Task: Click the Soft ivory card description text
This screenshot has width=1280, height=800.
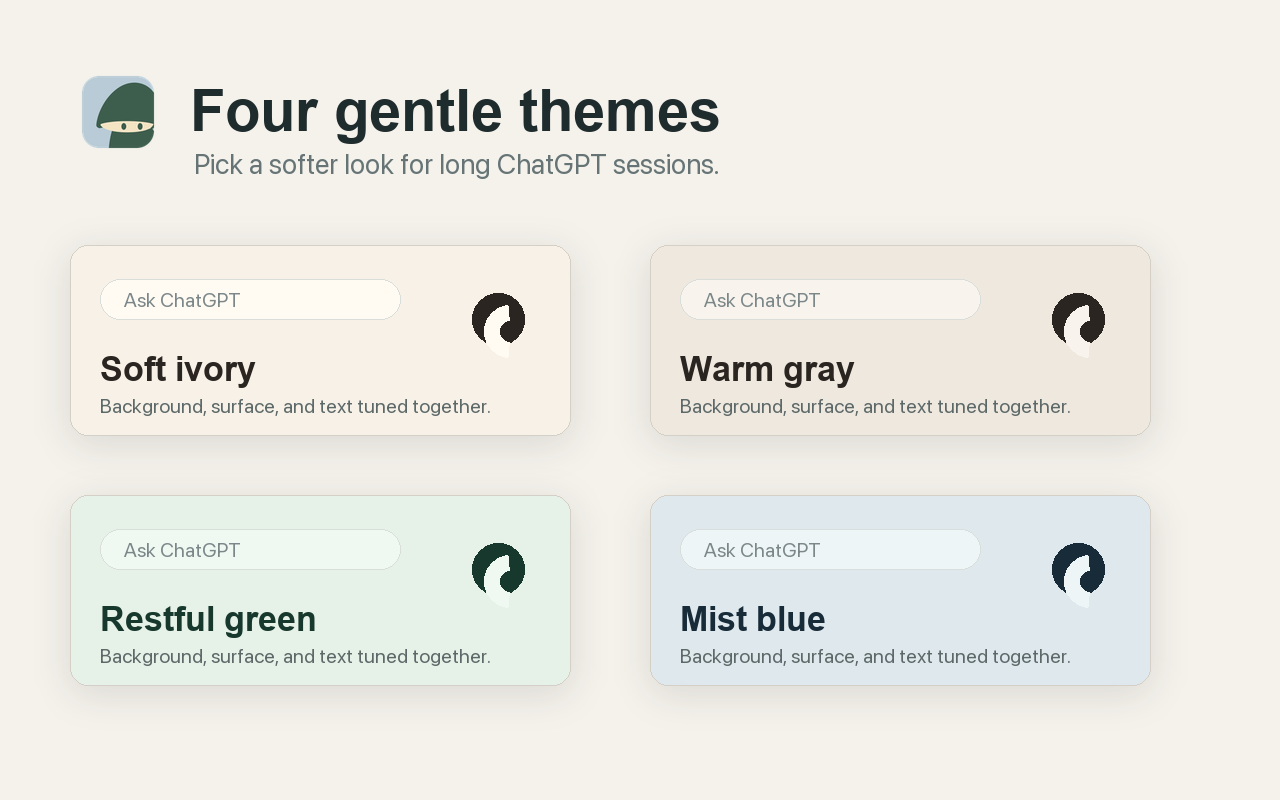Action: tap(295, 407)
